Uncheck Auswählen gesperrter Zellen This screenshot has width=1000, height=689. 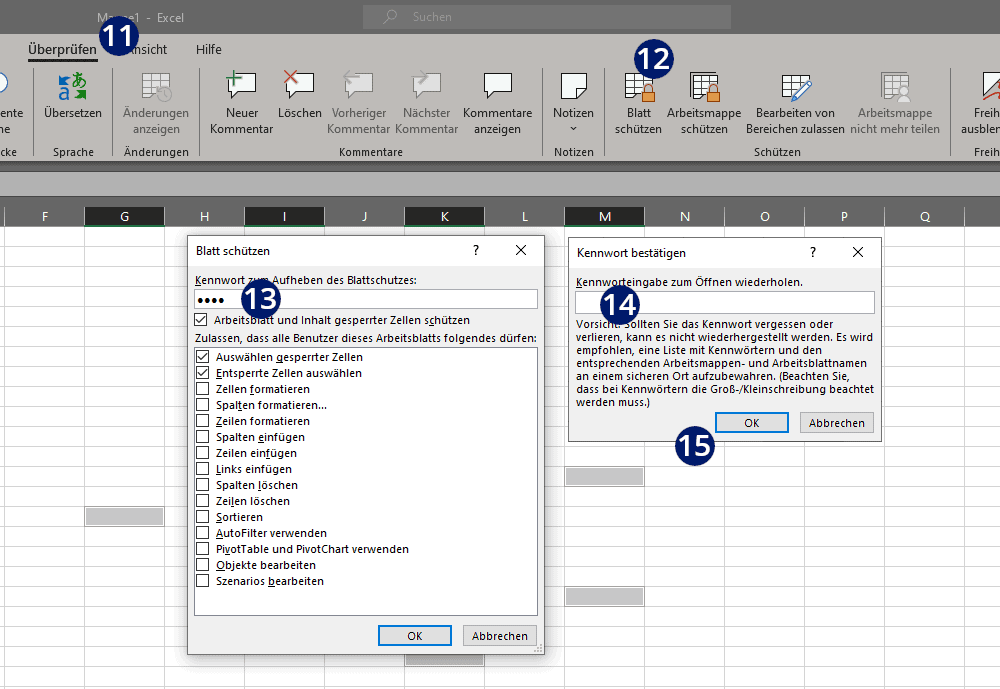click(x=203, y=357)
